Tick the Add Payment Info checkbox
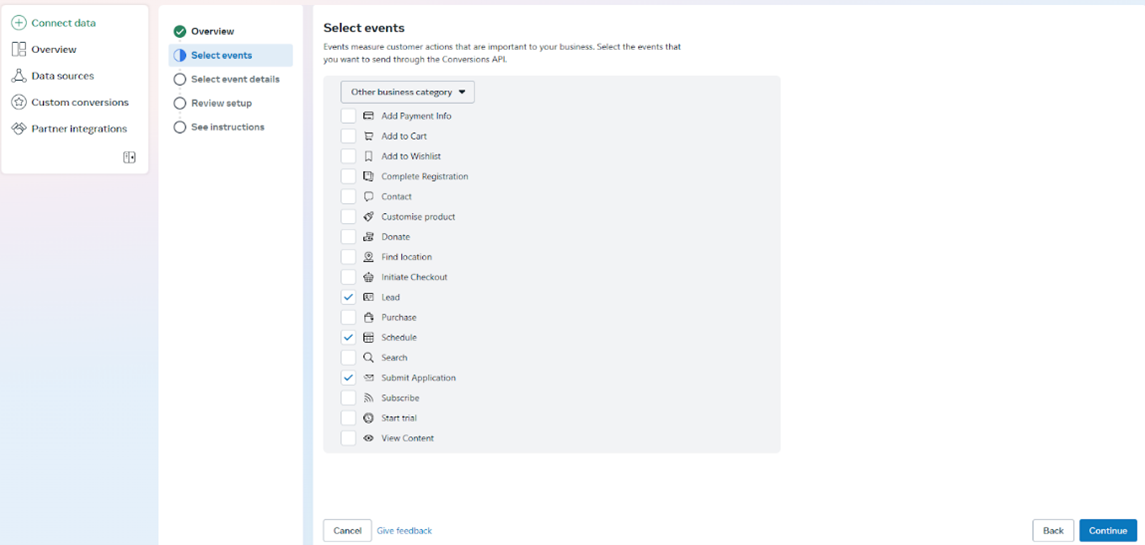 pyautogui.click(x=348, y=116)
